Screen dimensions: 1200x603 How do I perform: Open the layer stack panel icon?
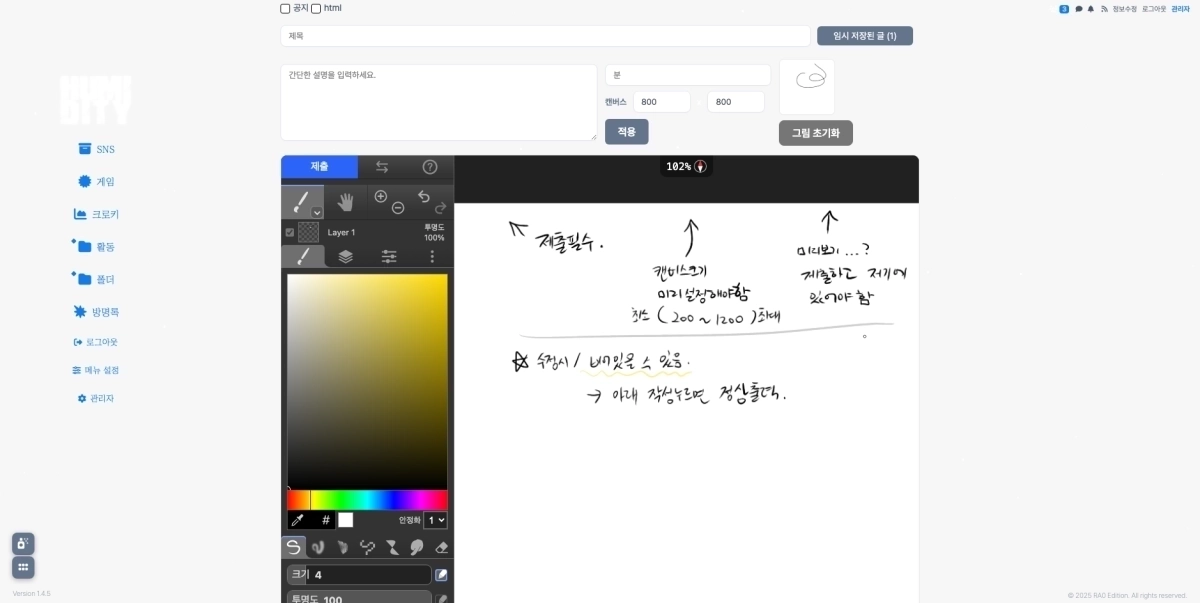pyautogui.click(x=345, y=255)
